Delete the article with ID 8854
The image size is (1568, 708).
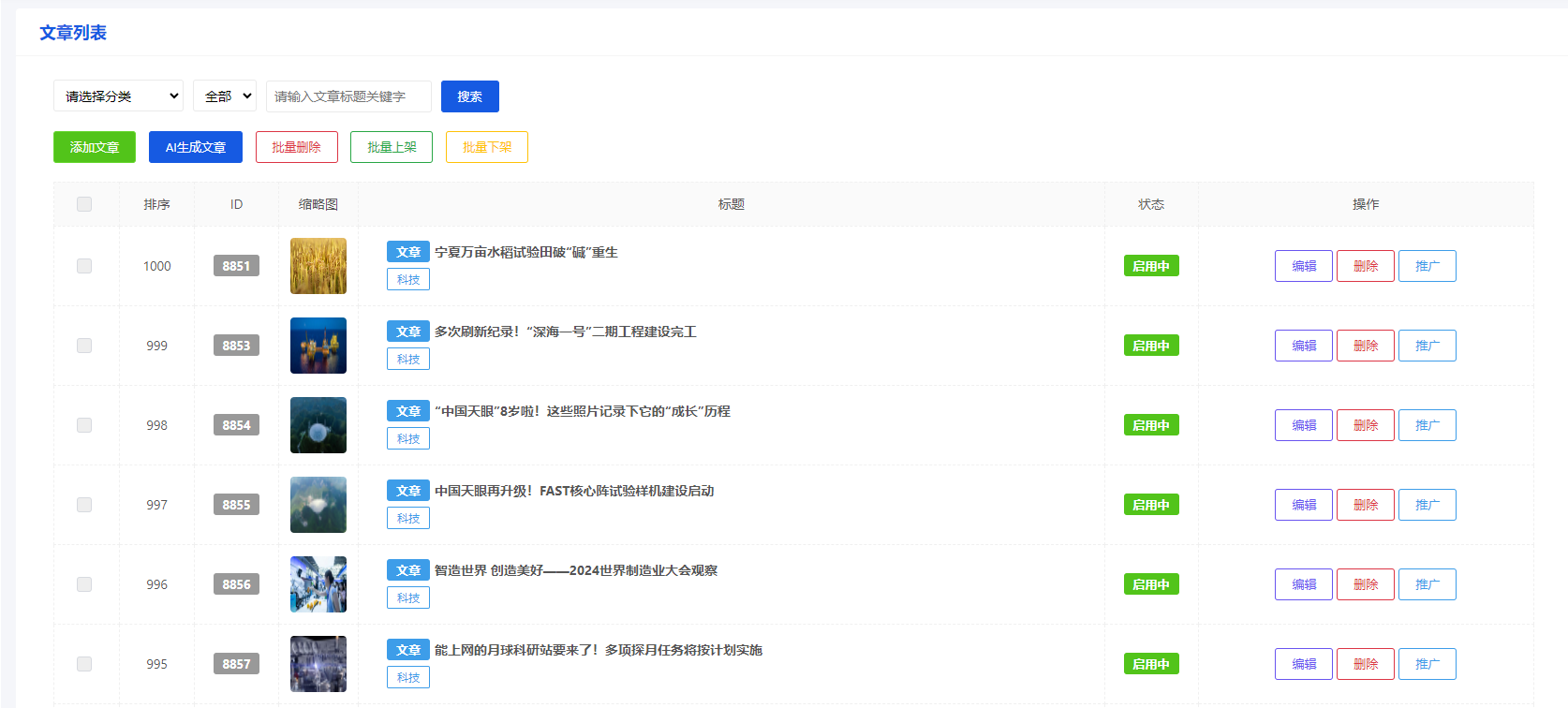point(1365,425)
